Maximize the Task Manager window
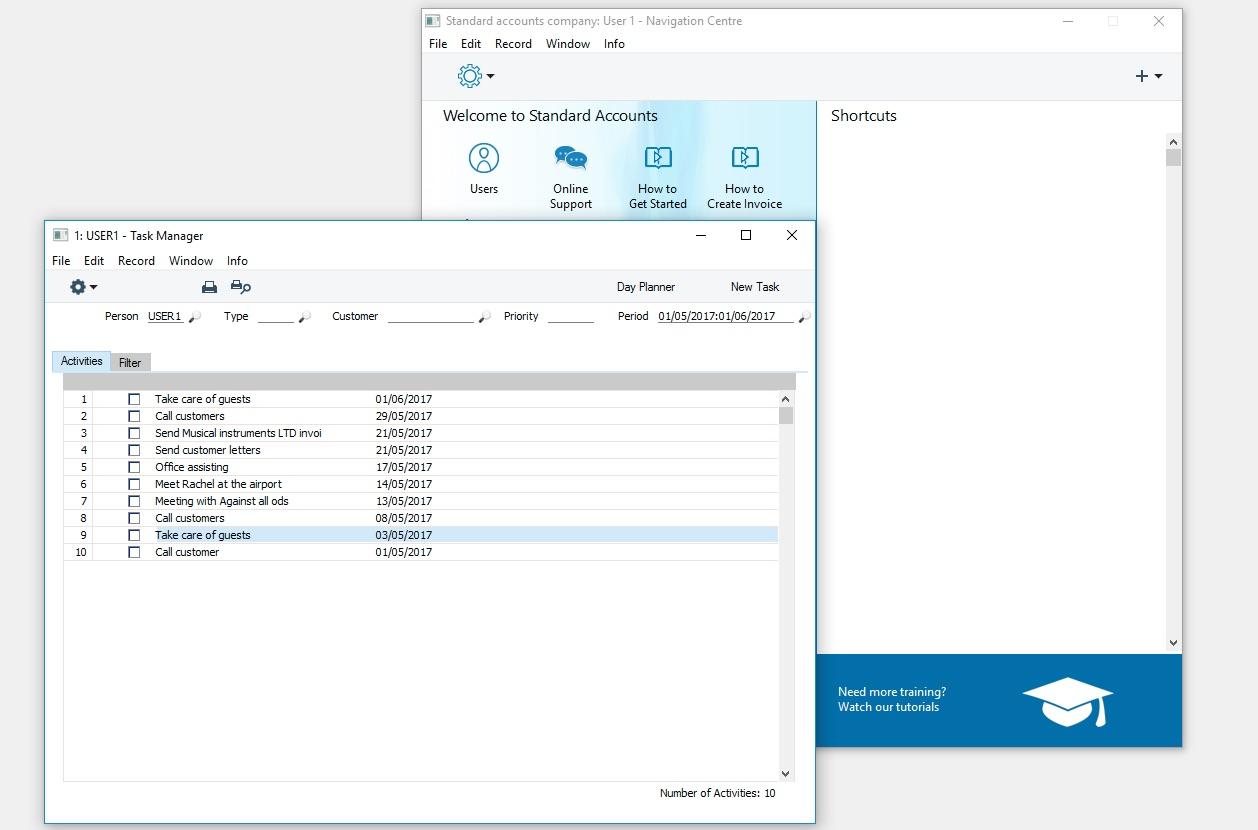This screenshot has width=1258, height=830. tap(745, 235)
